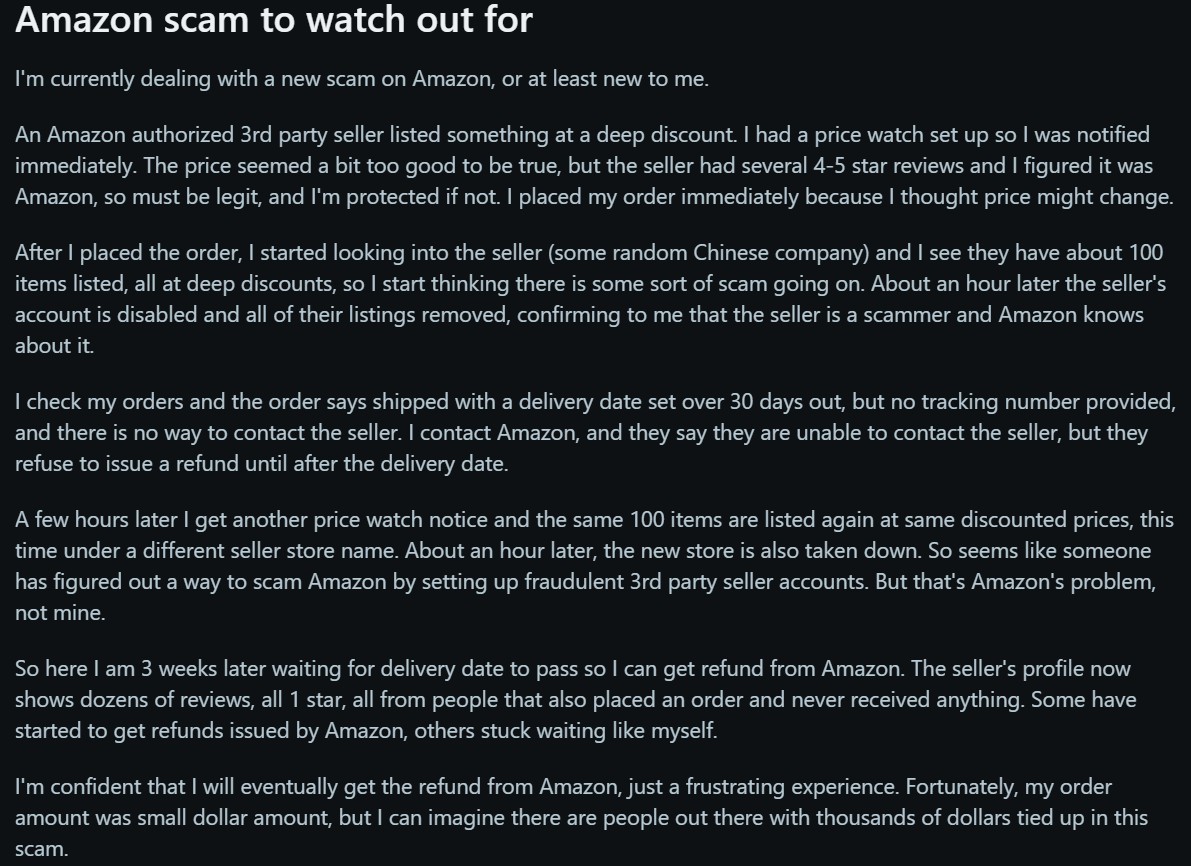Viewport: 1191px width, 866px height.
Task: Click the paragraph beginning 'After I placed the order'
Action: tap(590, 299)
